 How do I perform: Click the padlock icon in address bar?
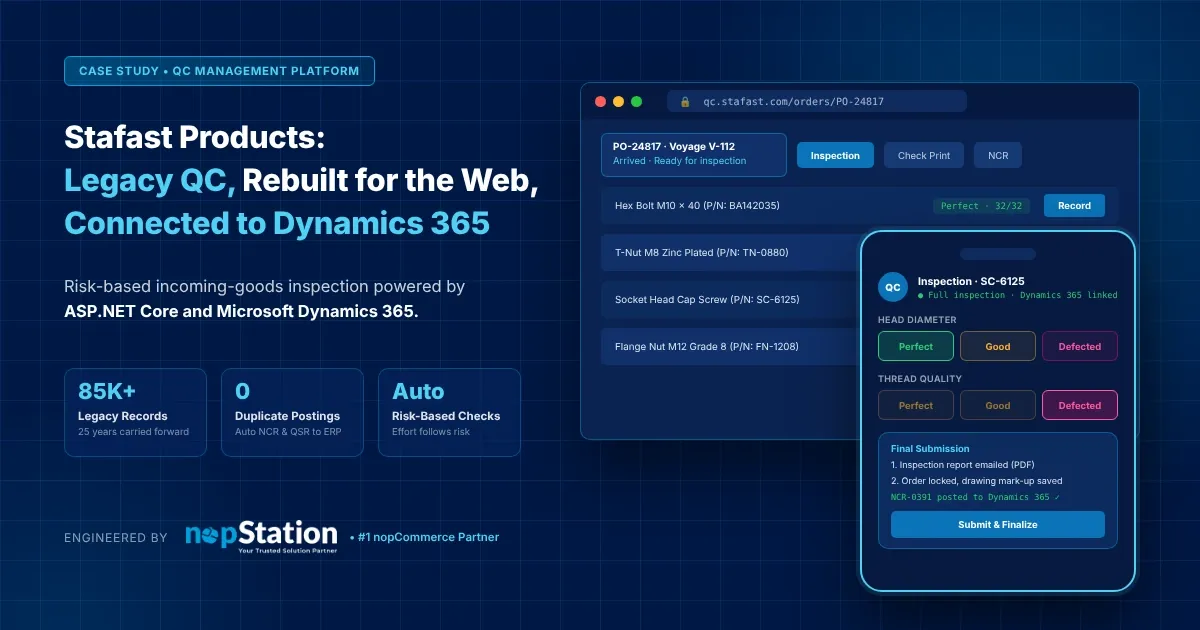[685, 101]
